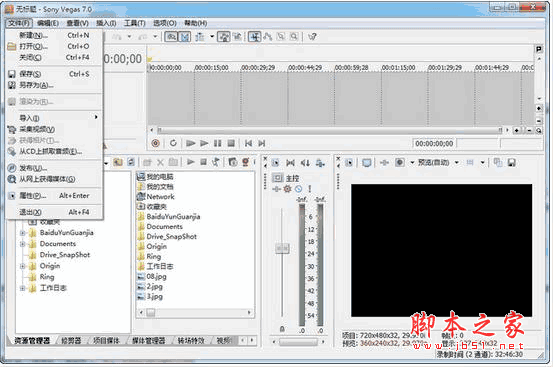Choose 另存为(A) from the File menu
This screenshot has width=553, height=367.
click(x=54, y=85)
